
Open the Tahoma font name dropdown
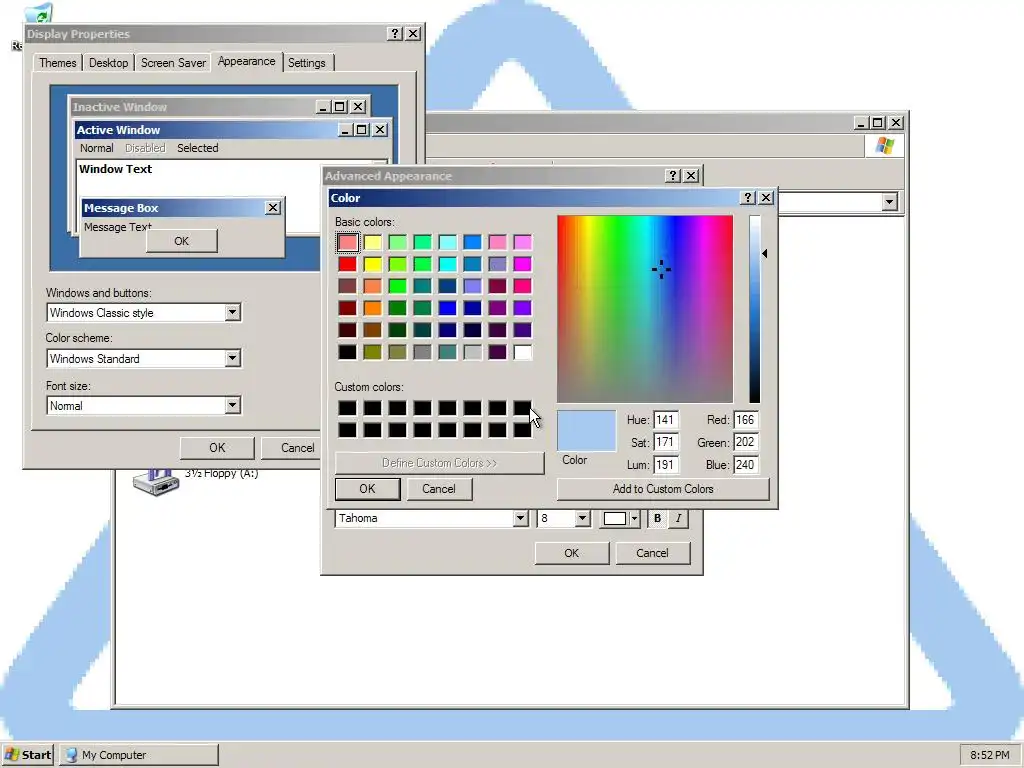[x=520, y=519]
